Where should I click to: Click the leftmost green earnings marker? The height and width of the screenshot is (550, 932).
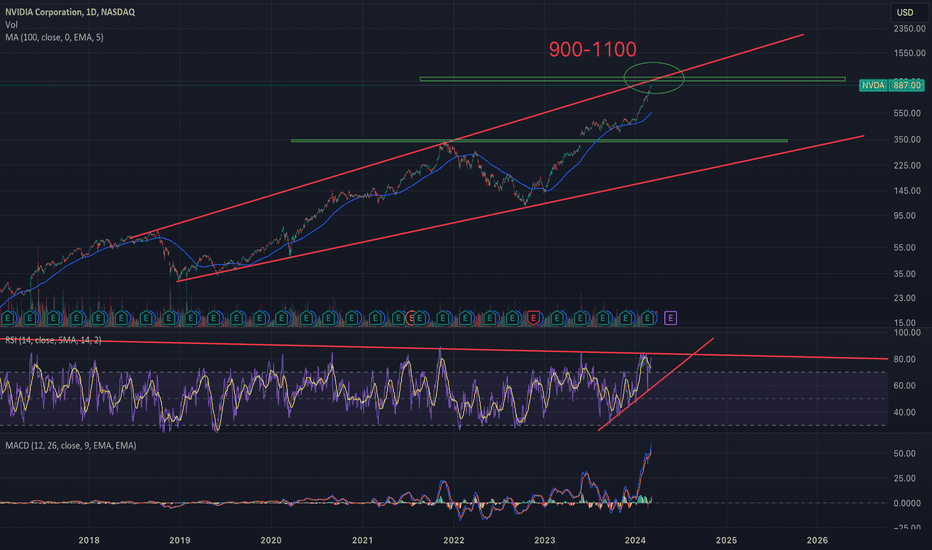tap(8, 318)
